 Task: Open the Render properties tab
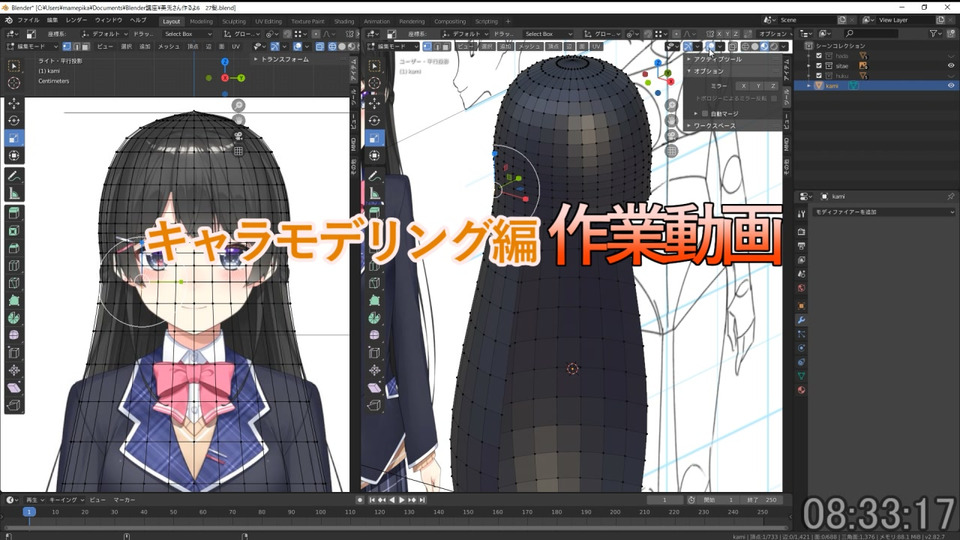click(801, 231)
